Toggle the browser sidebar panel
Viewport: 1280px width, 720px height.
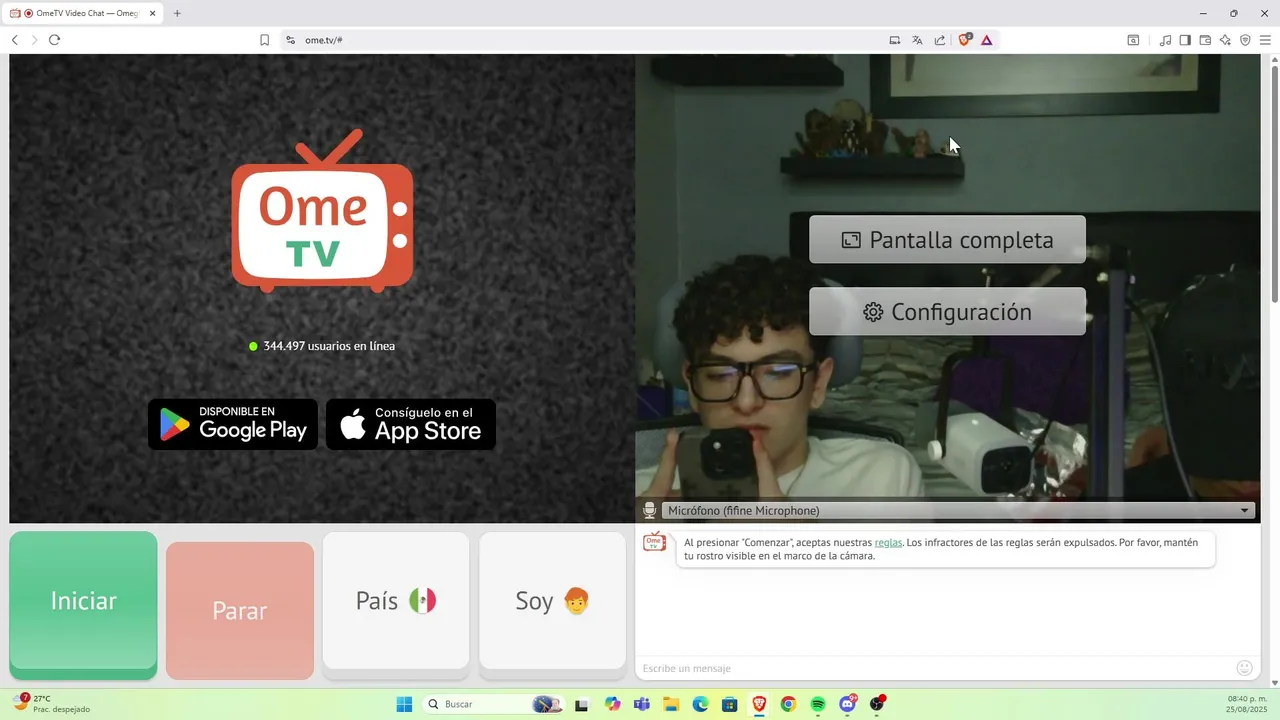[1185, 40]
